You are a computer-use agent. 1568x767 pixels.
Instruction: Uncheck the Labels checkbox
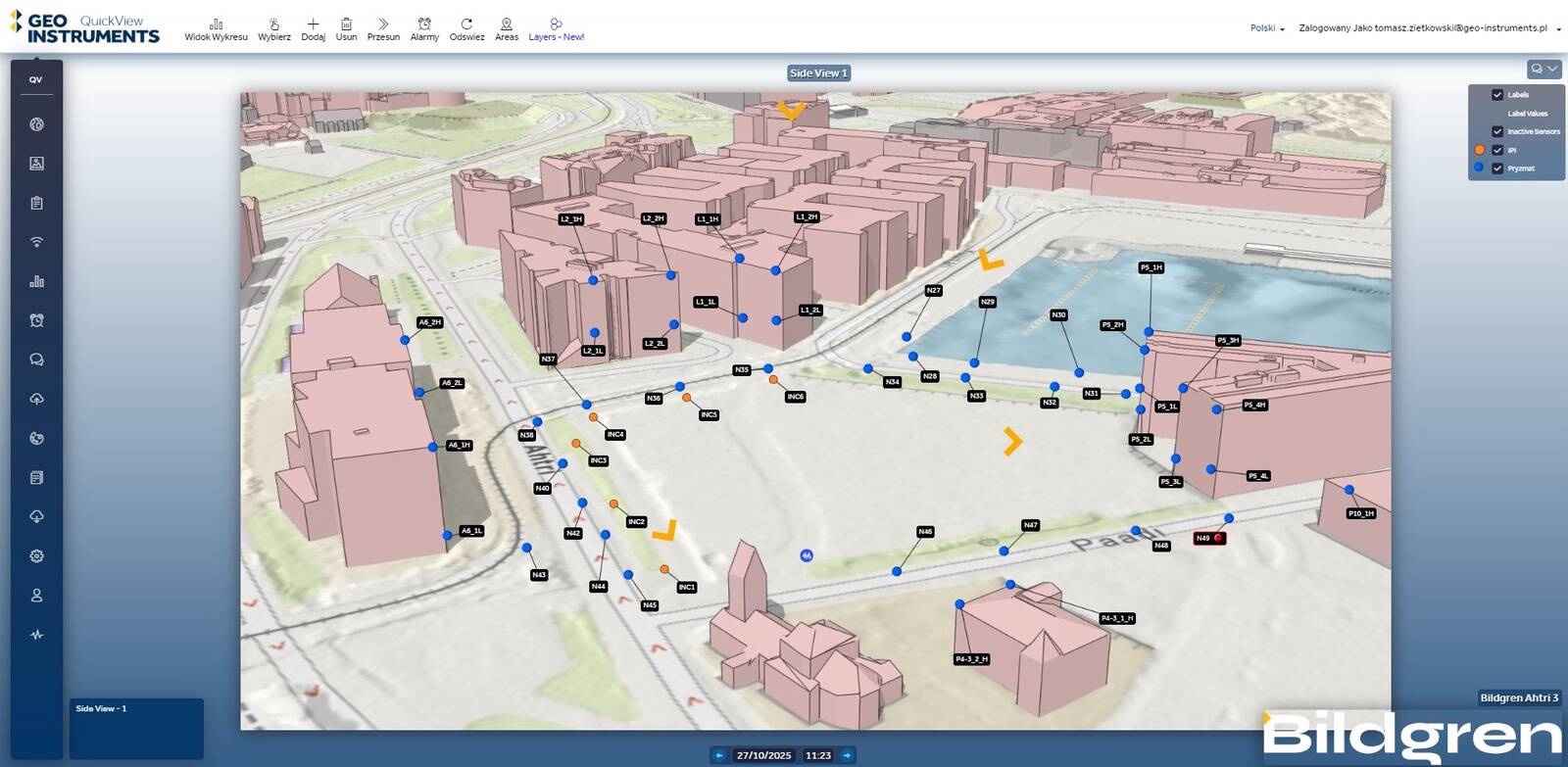1497,95
